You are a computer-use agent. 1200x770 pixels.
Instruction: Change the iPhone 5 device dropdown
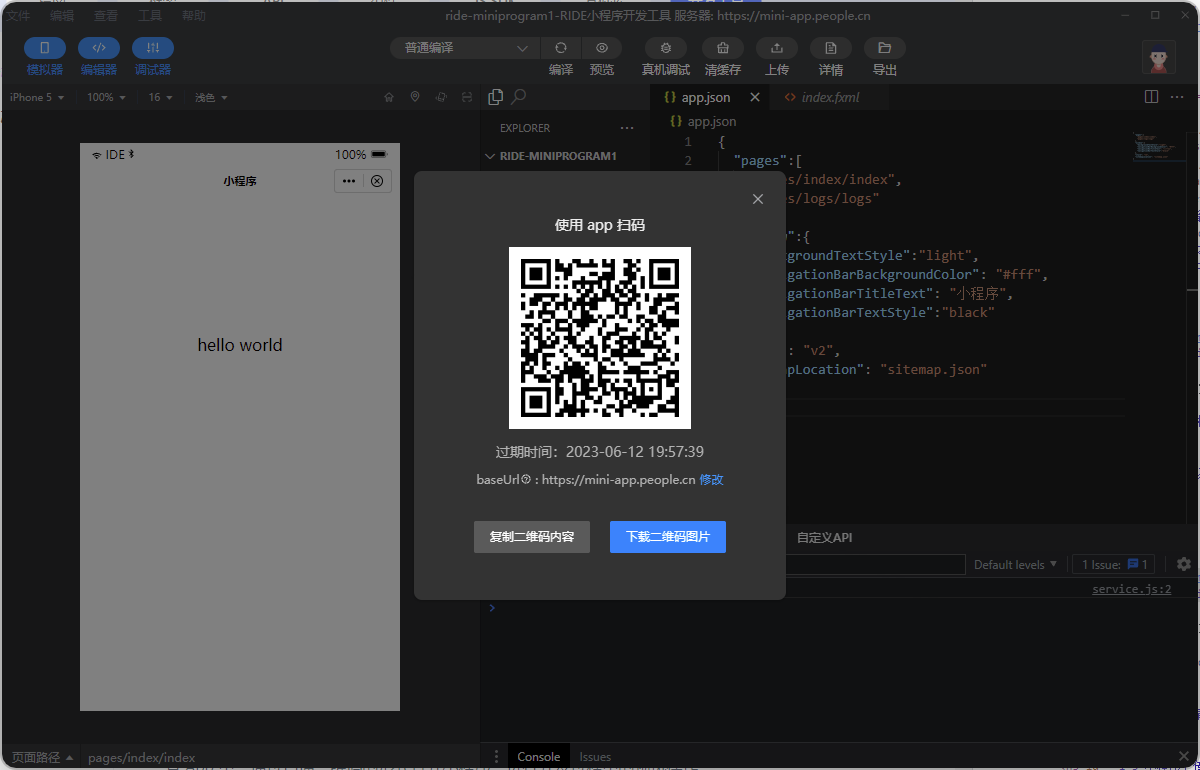coord(37,98)
